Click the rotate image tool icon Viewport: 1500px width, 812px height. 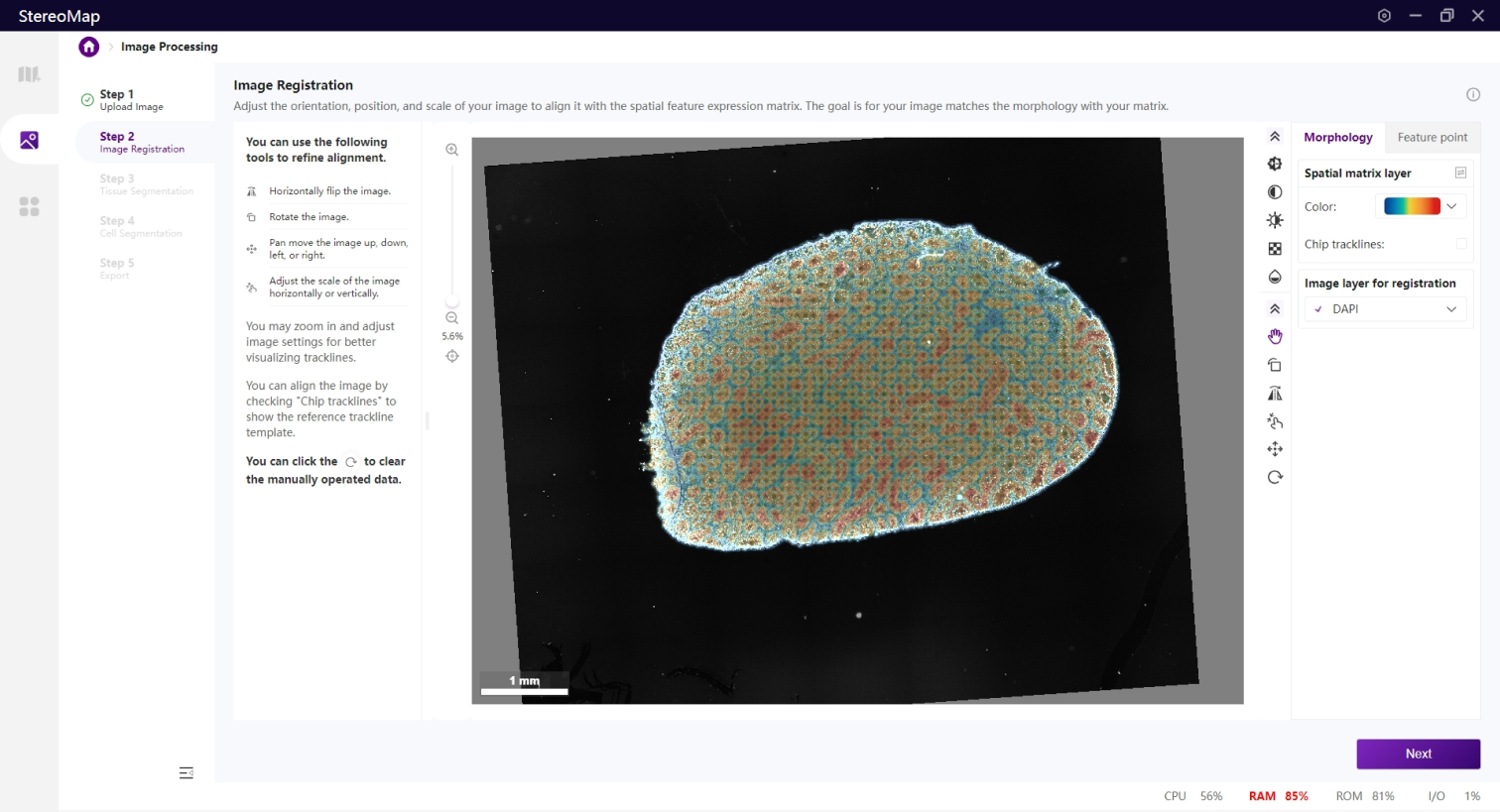tap(1275, 365)
